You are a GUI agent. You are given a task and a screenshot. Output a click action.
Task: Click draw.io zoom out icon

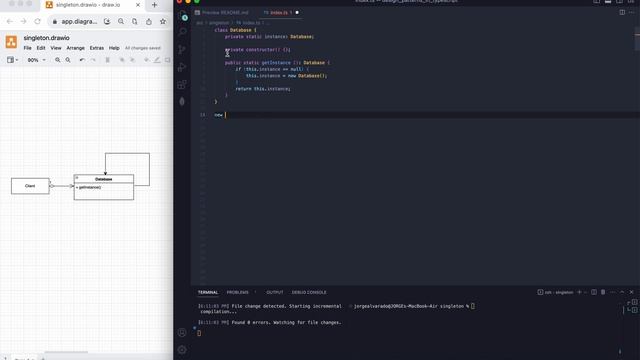coord(68,60)
